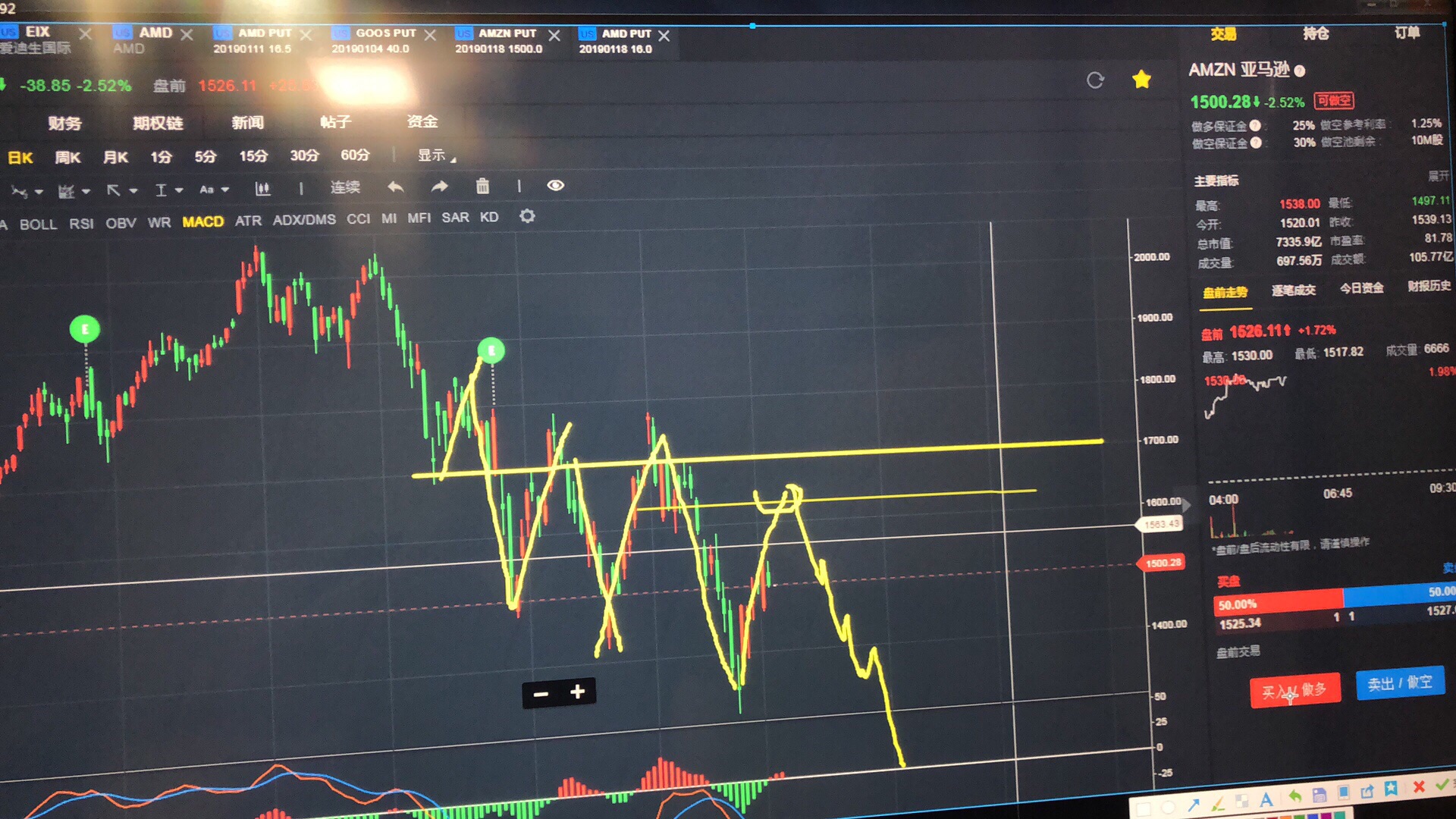Enable the ADX/DMS indicator
The height and width of the screenshot is (819, 1456).
(304, 220)
